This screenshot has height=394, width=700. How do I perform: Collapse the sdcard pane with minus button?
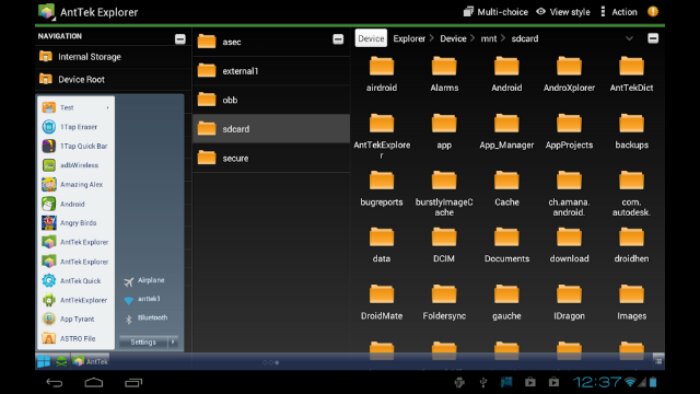(x=653, y=38)
